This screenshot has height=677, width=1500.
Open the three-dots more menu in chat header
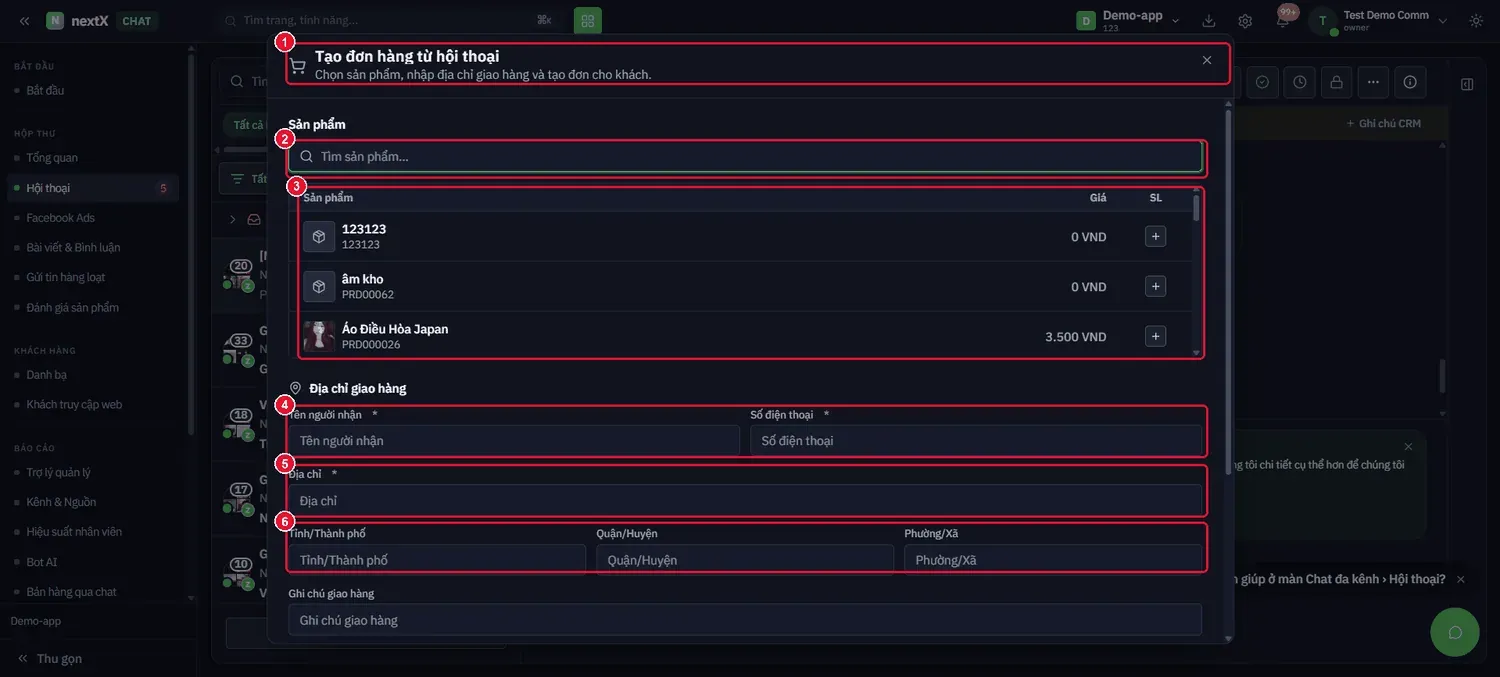pos(1373,82)
